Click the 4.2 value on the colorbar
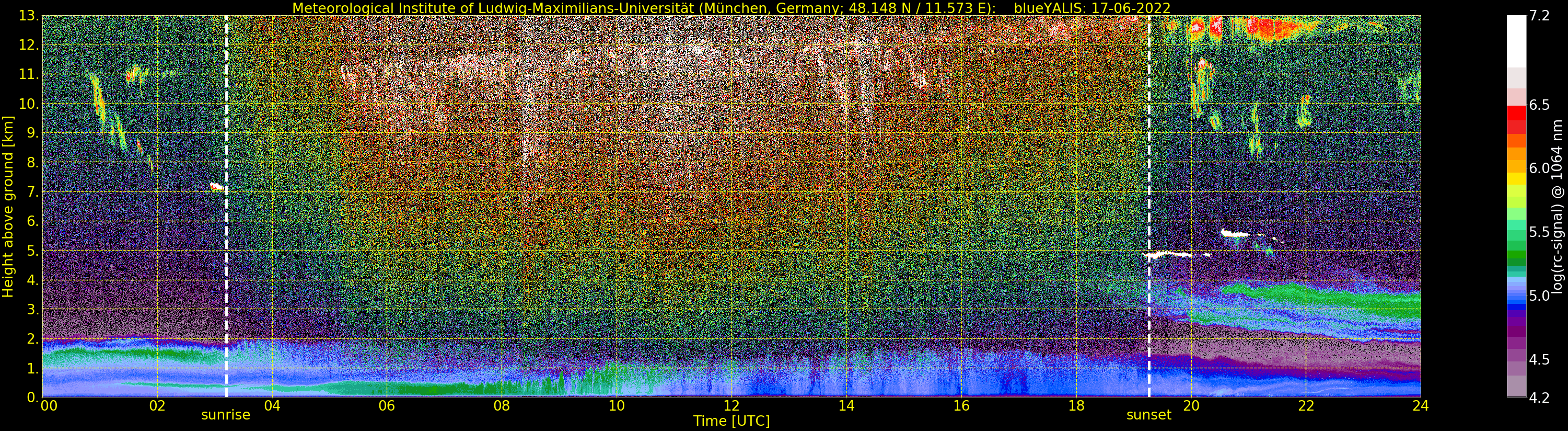Image resolution: width=1568 pixels, height=431 pixels. click(1539, 398)
